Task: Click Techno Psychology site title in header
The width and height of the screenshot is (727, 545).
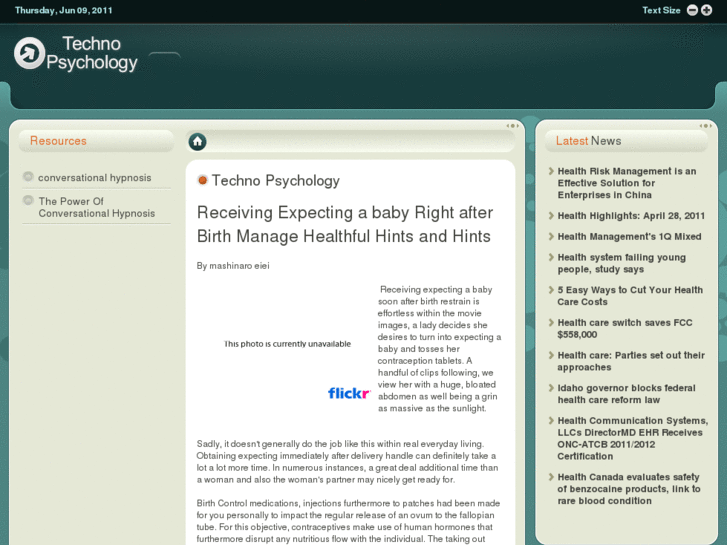Action: coord(91,53)
